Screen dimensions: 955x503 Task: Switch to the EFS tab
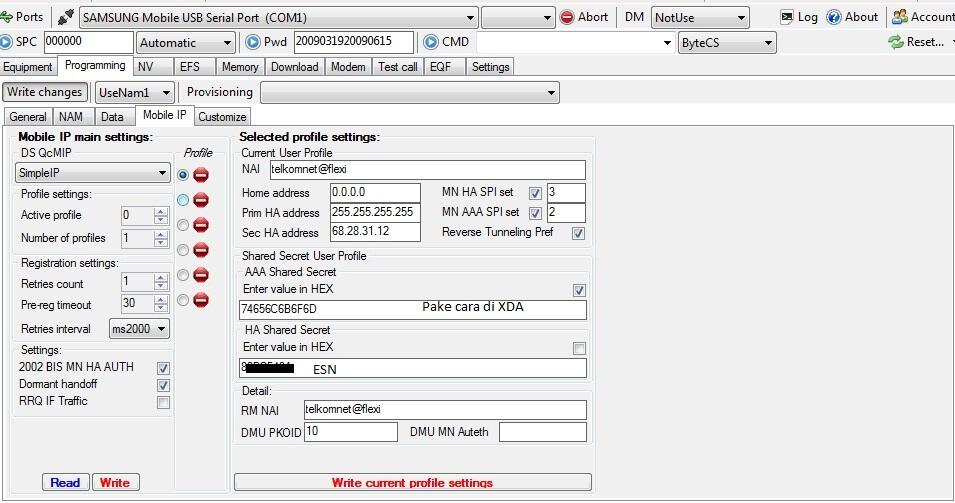point(189,67)
